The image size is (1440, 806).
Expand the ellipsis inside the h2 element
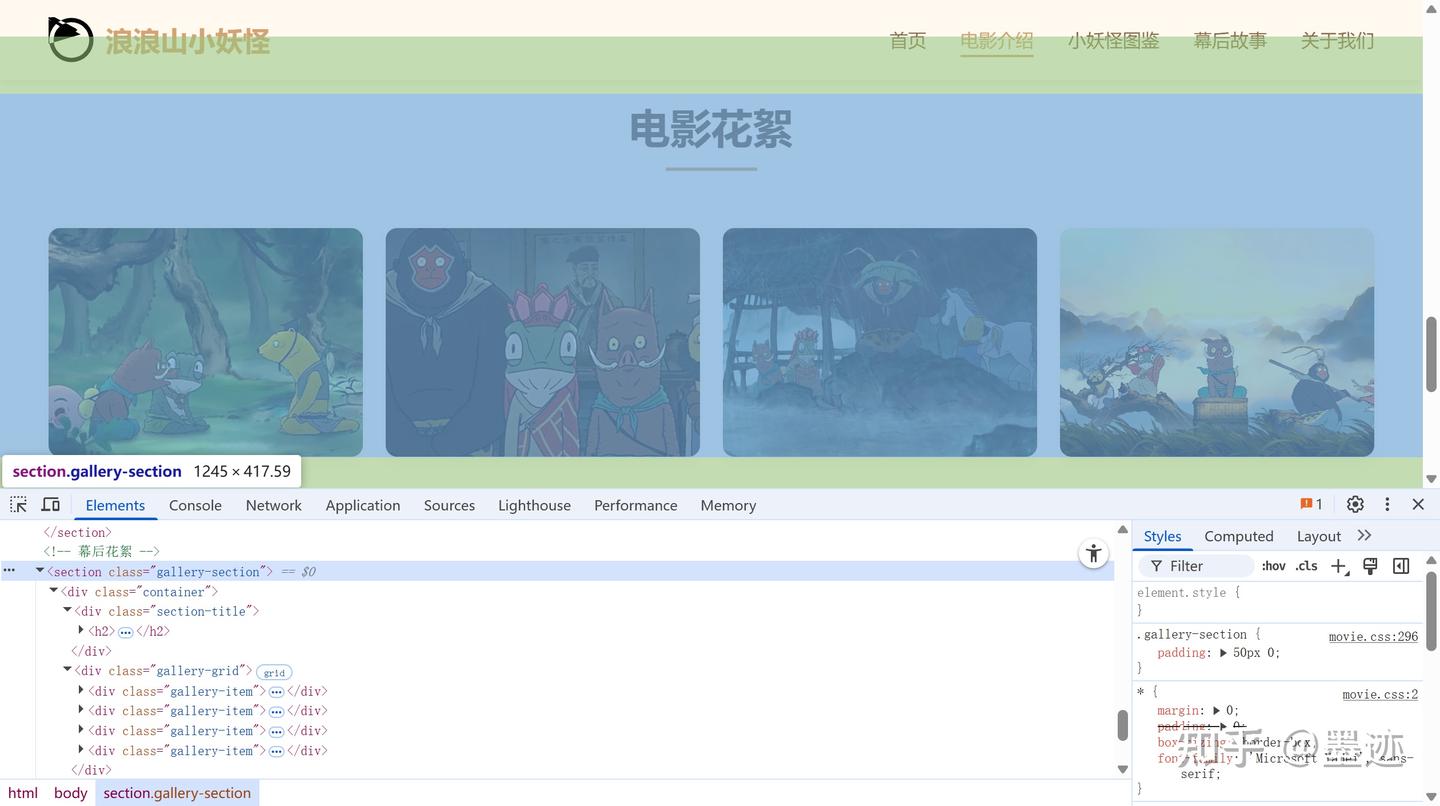[125, 632]
